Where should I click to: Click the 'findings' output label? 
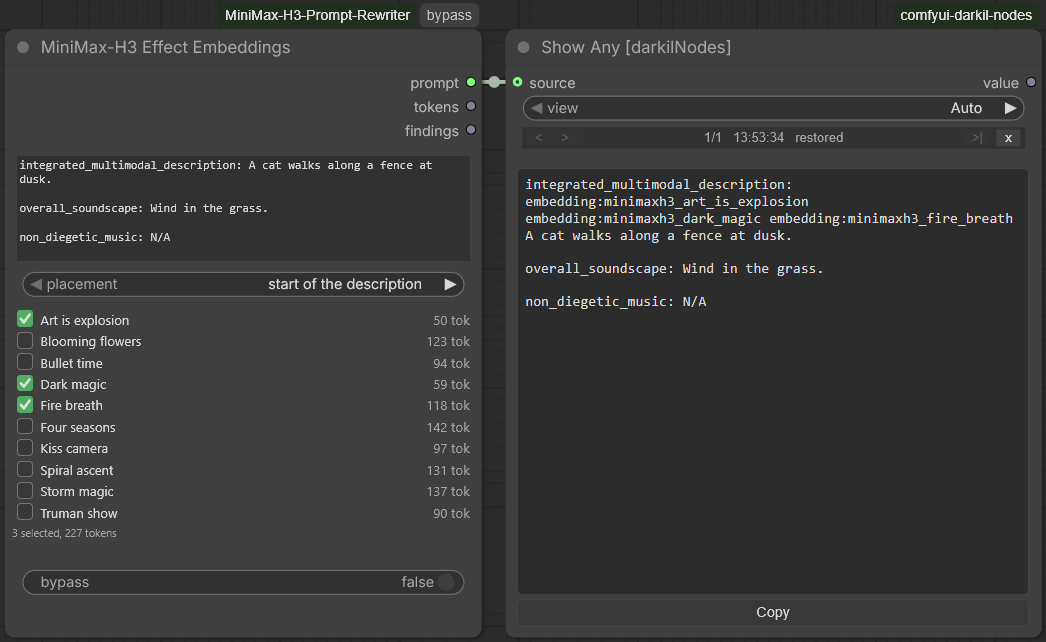[432, 131]
